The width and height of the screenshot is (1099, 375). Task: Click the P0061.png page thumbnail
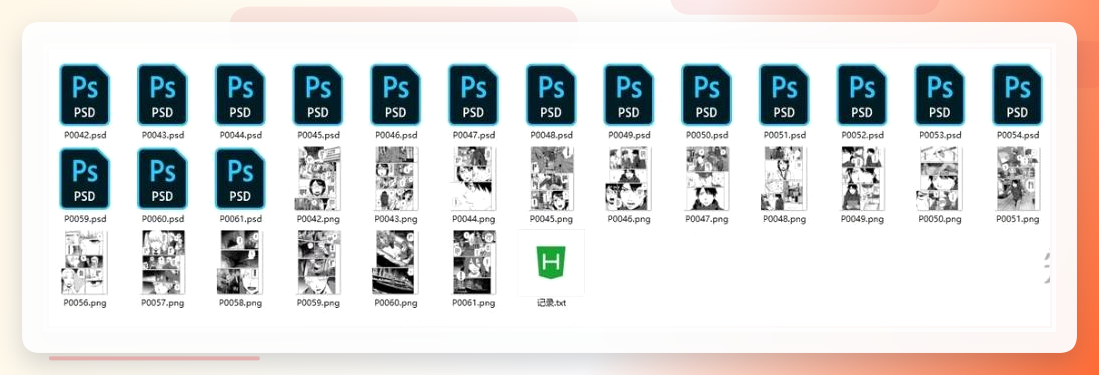tap(474, 262)
